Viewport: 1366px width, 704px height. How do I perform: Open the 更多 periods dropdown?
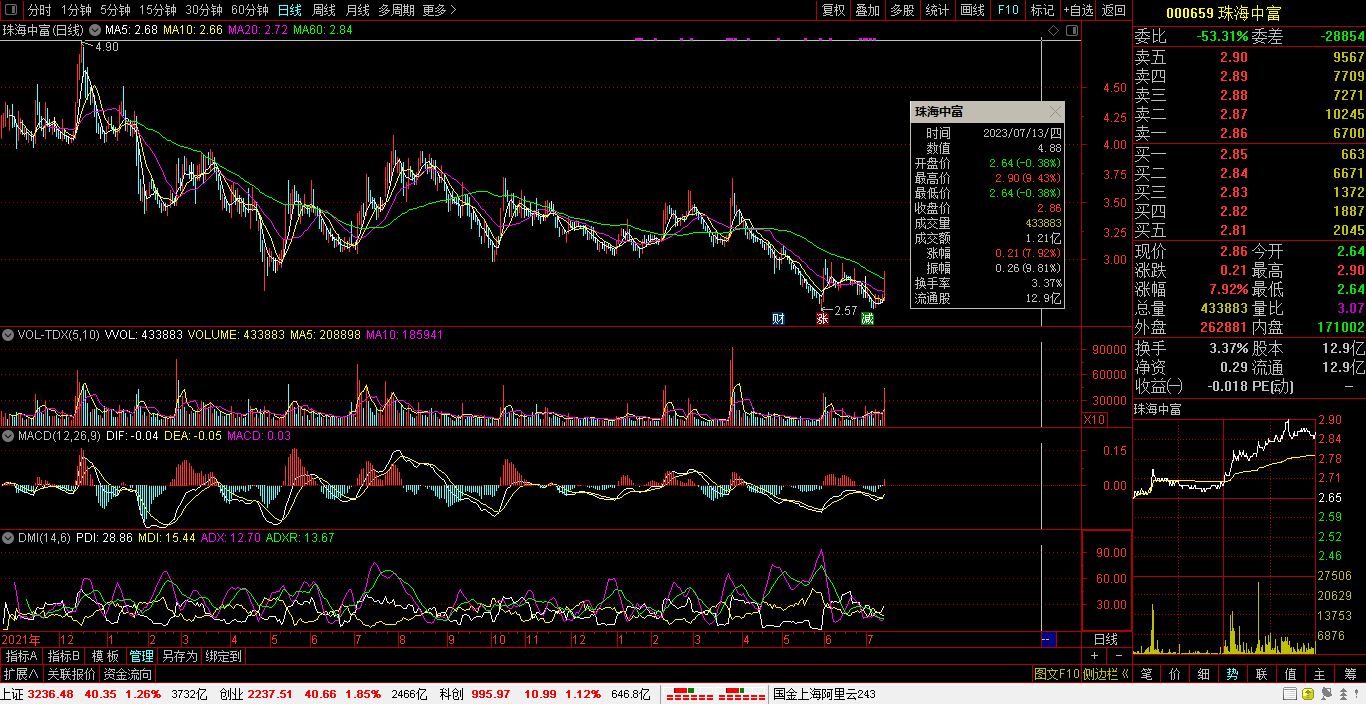coord(439,10)
